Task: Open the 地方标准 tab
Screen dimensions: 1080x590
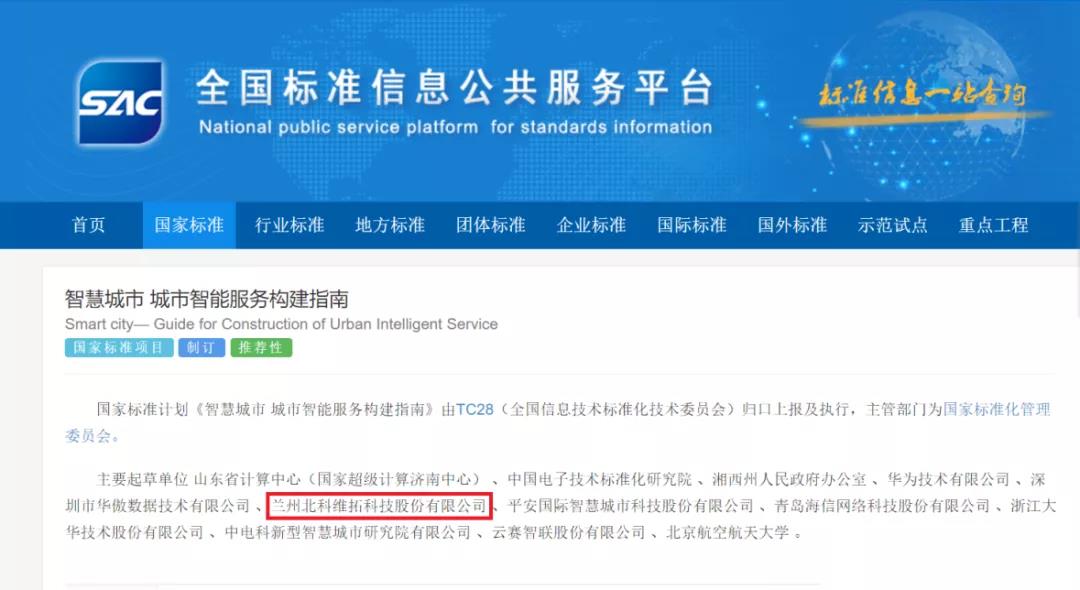Action: click(x=390, y=225)
